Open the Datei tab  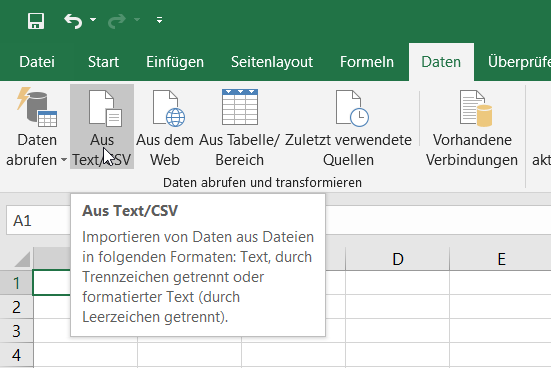click(37, 62)
